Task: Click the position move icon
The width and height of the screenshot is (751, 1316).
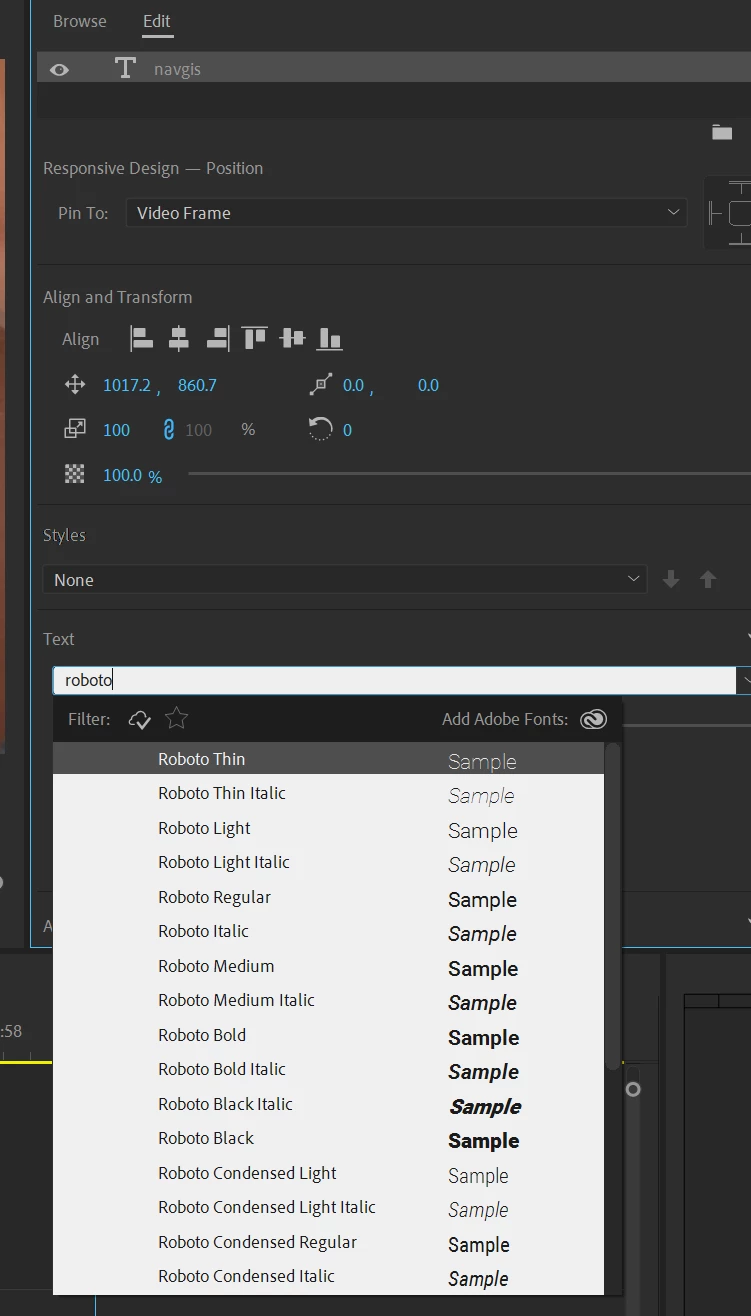Action: click(x=75, y=385)
